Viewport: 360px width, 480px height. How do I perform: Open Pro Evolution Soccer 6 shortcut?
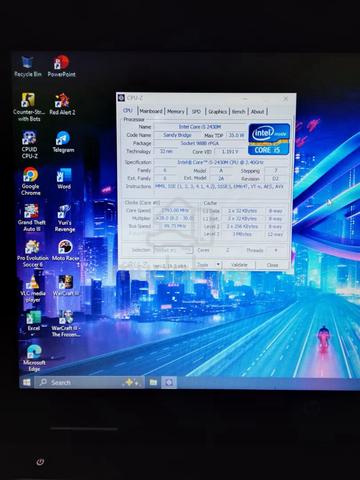click(x=32, y=254)
